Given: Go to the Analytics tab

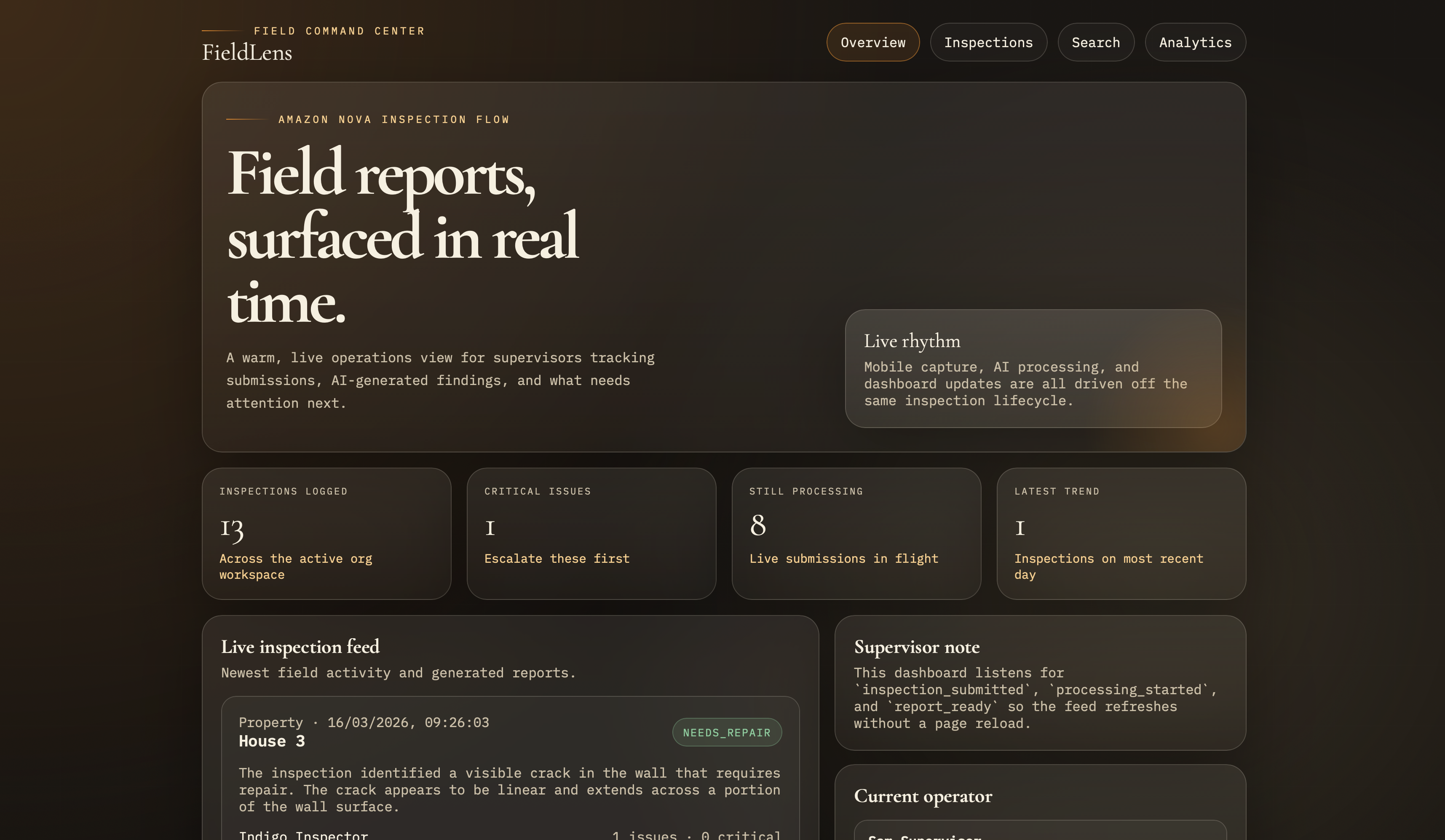Looking at the screenshot, I should coord(1195,43).
